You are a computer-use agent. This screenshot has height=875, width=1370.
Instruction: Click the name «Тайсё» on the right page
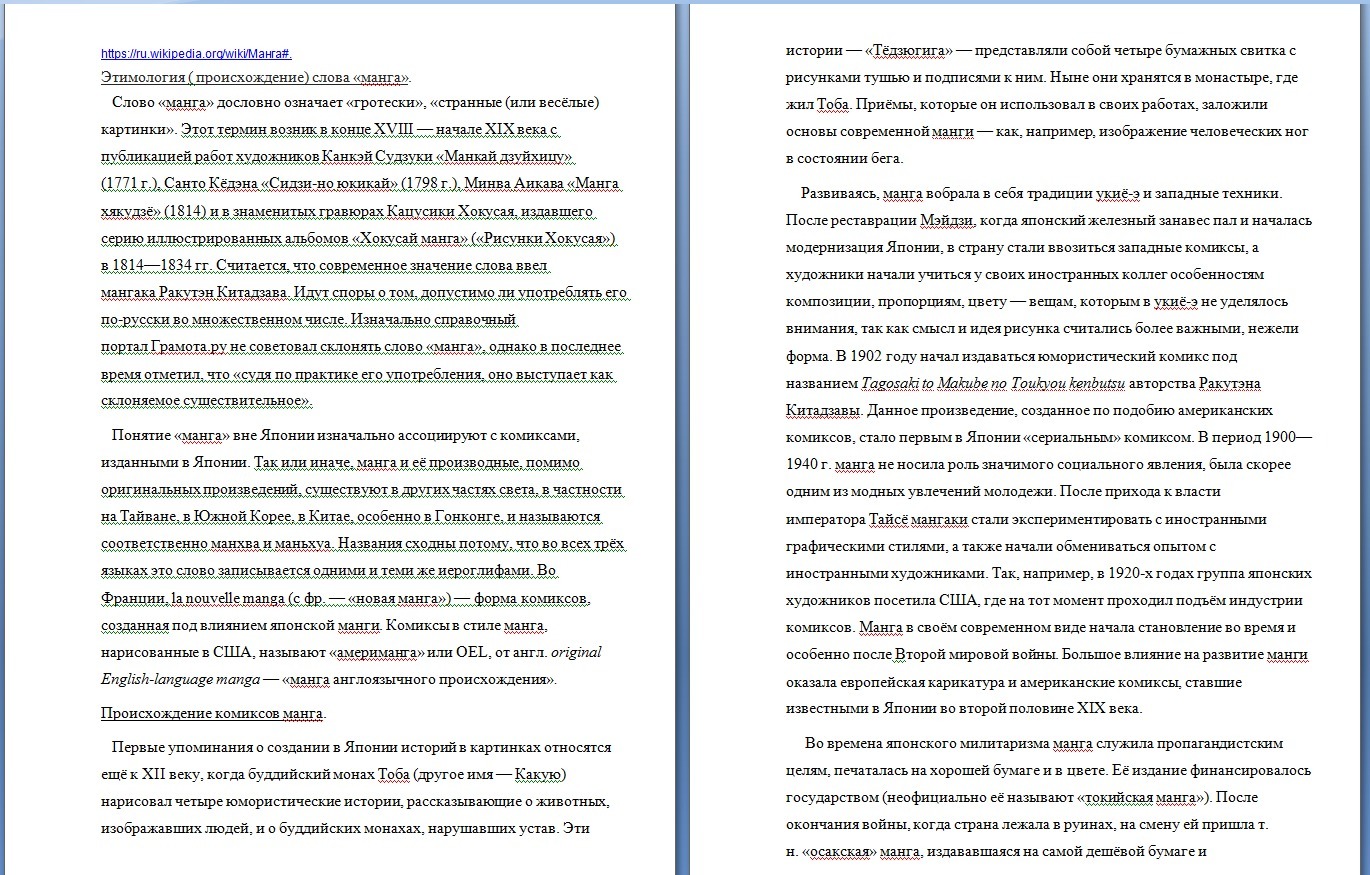(x=887, y=520)
